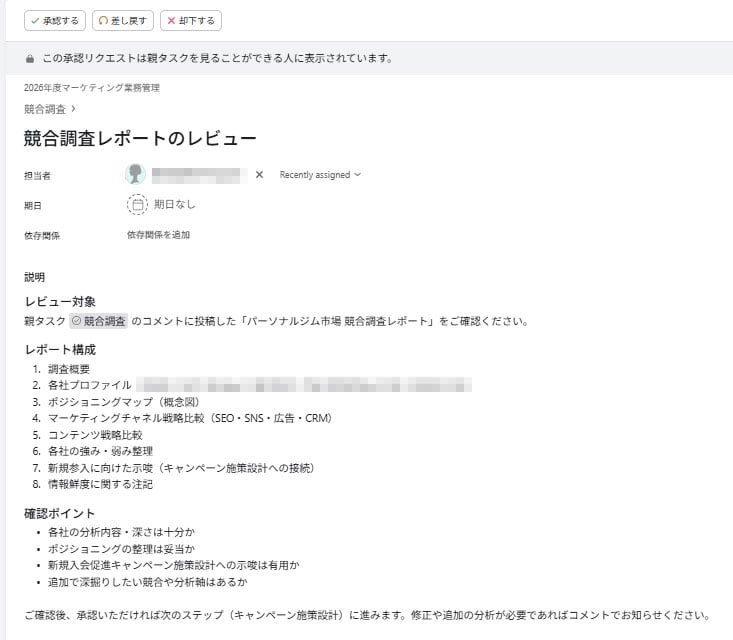Click the 競合調査 task mention in the description
Viewport: 733px width, 640px height.
104,321
